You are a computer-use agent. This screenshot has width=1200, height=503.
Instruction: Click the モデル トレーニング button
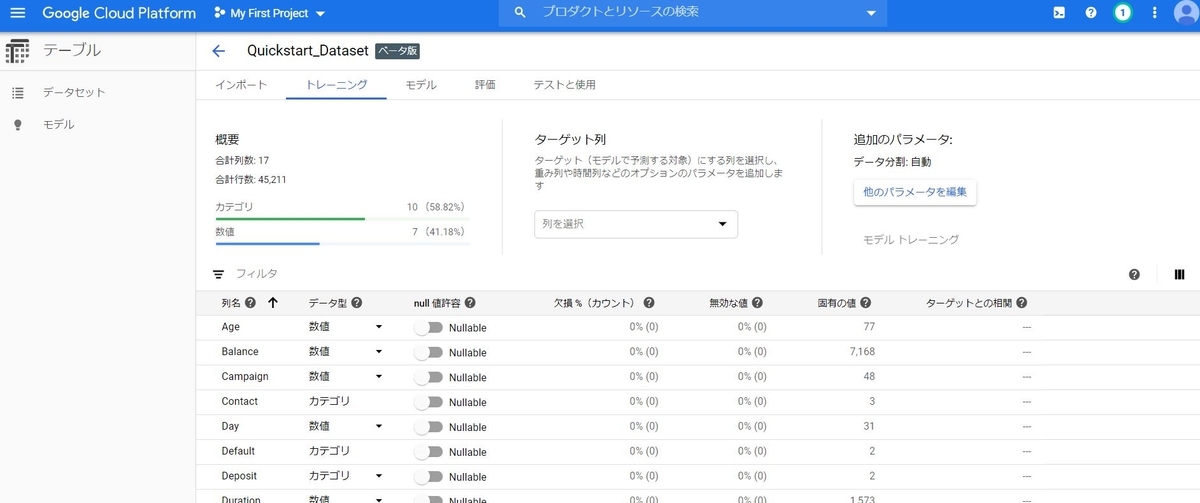pos(911,240)
